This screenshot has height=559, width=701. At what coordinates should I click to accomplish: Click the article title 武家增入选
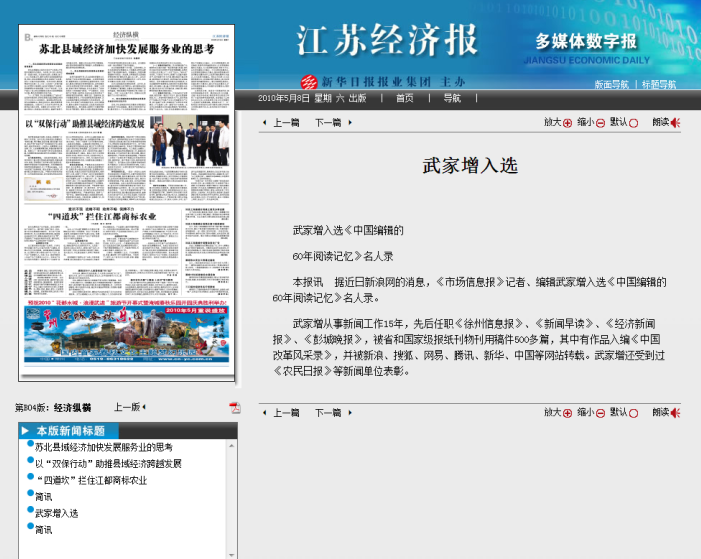[470, 166]
